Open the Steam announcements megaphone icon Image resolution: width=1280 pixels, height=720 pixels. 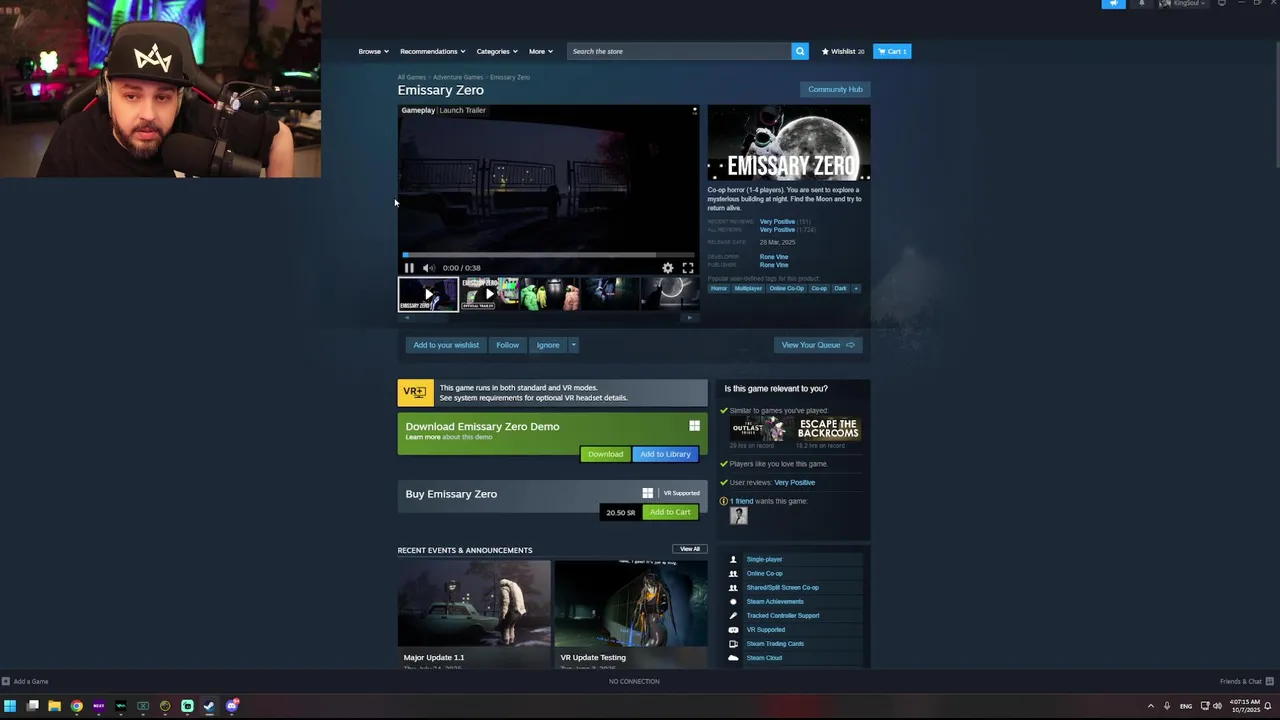coord(1113,4)
